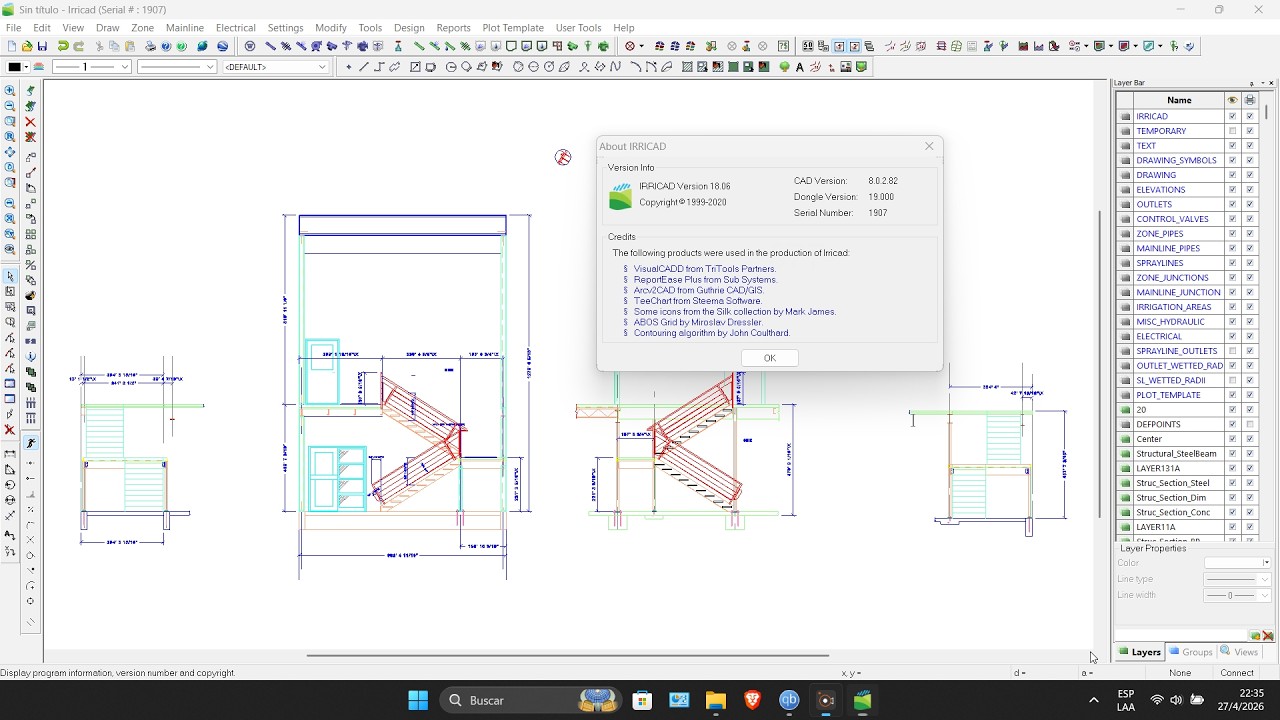Open the User Tools menu

(x=579, y=28)
